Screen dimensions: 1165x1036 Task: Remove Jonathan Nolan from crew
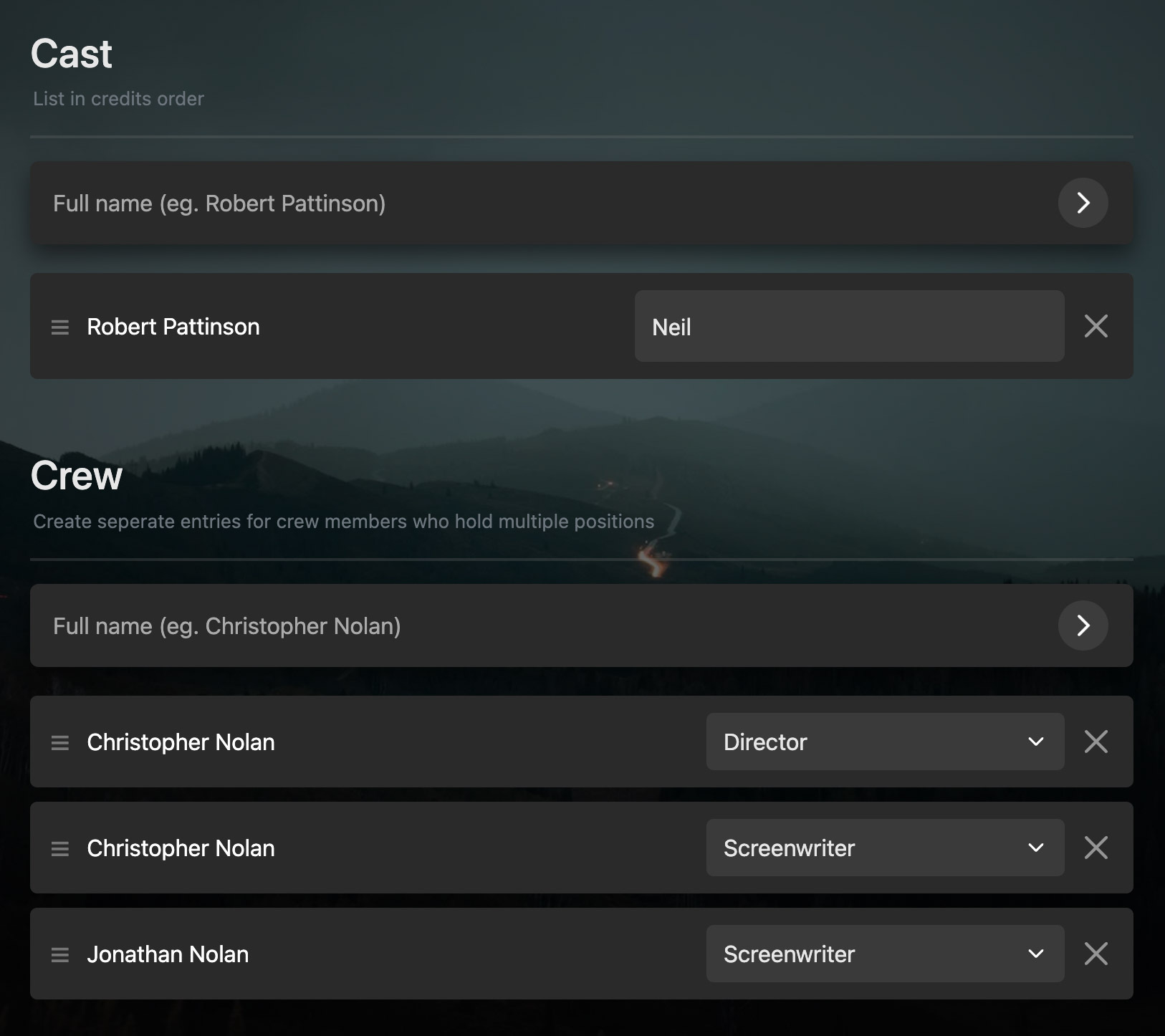1096,954
